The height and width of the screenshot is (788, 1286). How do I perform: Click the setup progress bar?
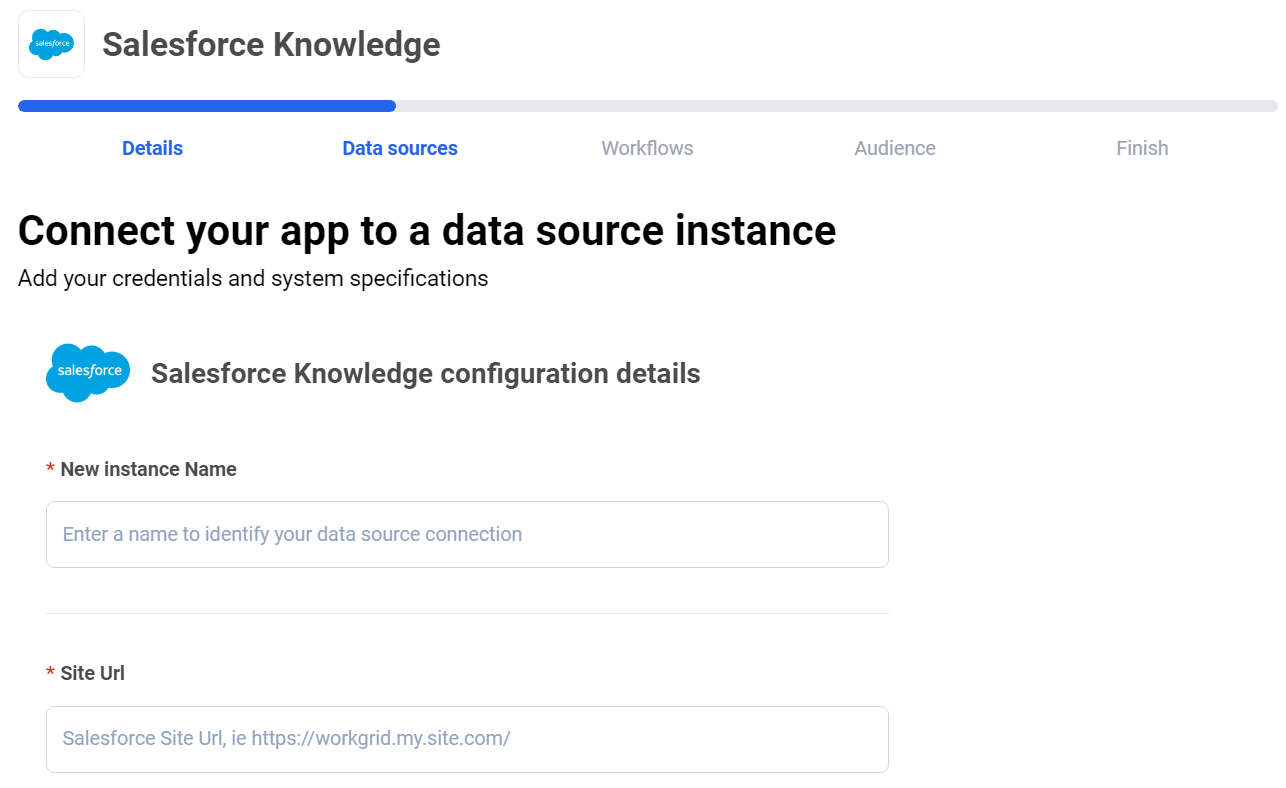[647, 106]
